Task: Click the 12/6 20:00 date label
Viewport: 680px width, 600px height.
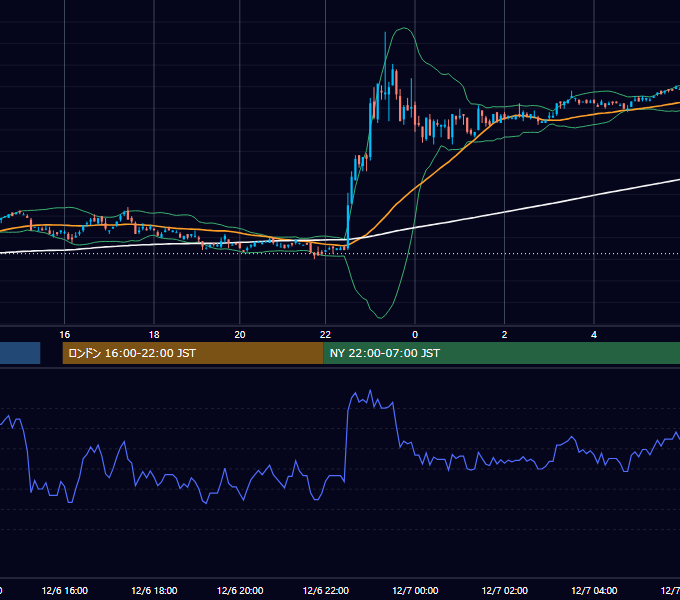Action: tap(240, 590)
